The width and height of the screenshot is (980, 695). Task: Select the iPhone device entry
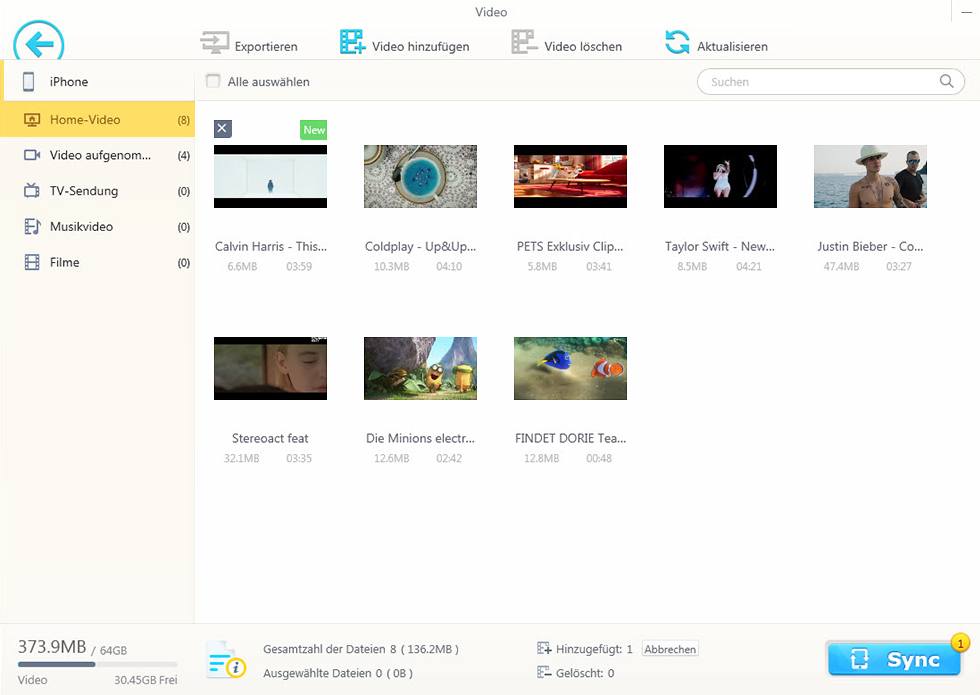tap(99, 82)
